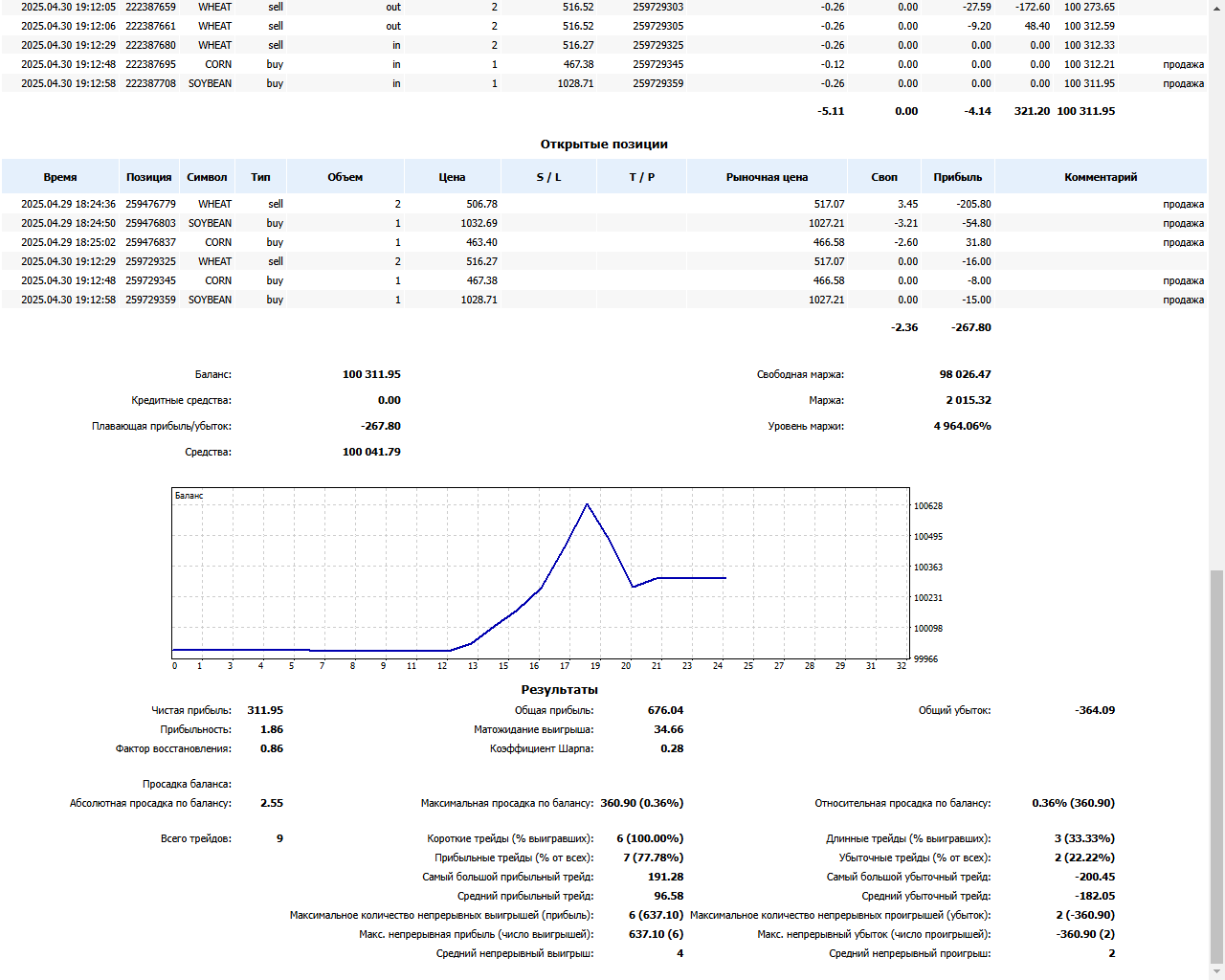Click the "Комментарий" column header
1225x980 pixels.
point(1101,177)
